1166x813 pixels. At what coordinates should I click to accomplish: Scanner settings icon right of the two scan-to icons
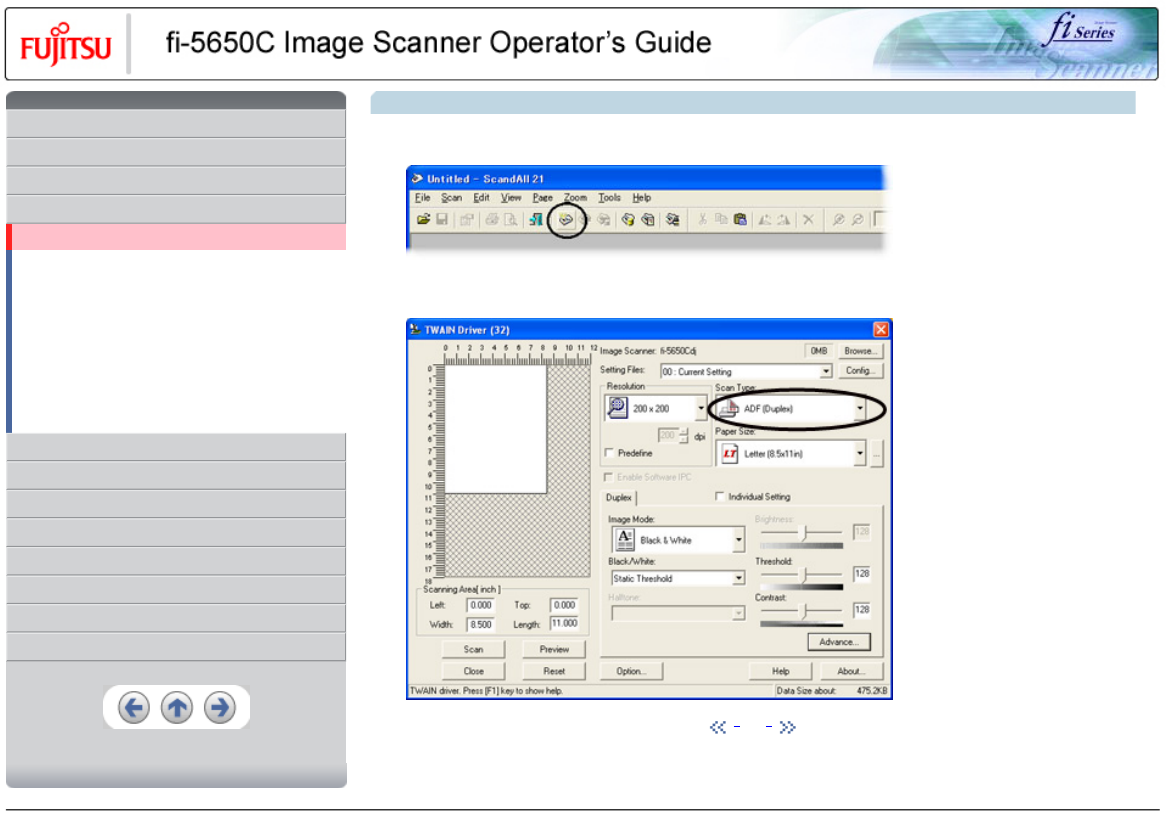(x=672, y=219)
